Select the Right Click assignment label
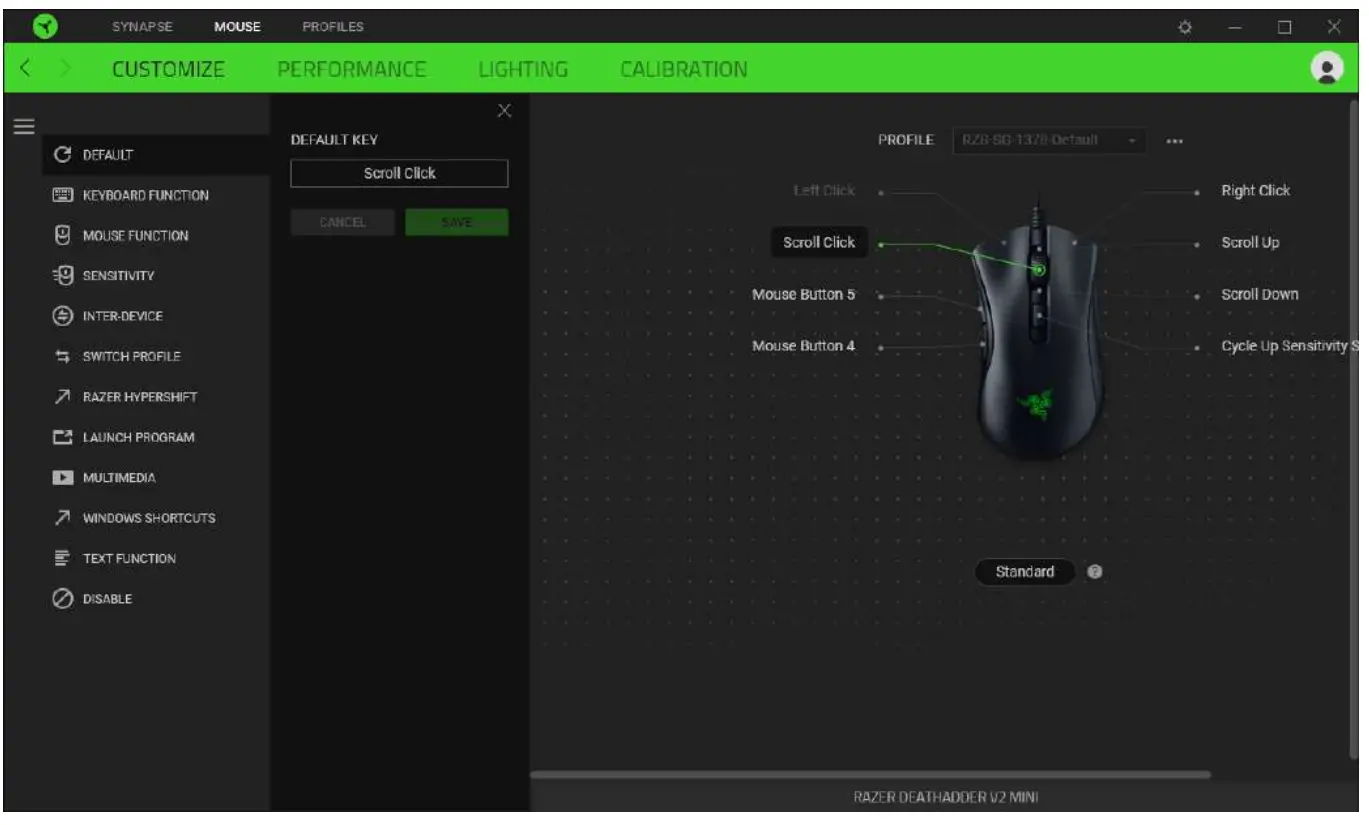Image resolution: width=1369 pixels, height=825 pixels. coord(1256,190)
